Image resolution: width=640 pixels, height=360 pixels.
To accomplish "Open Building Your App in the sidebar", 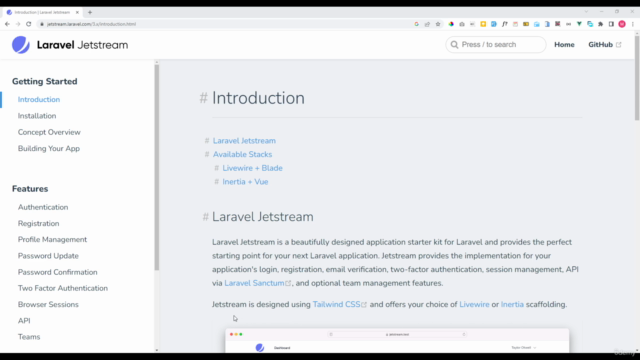I will tap(49, 149).
